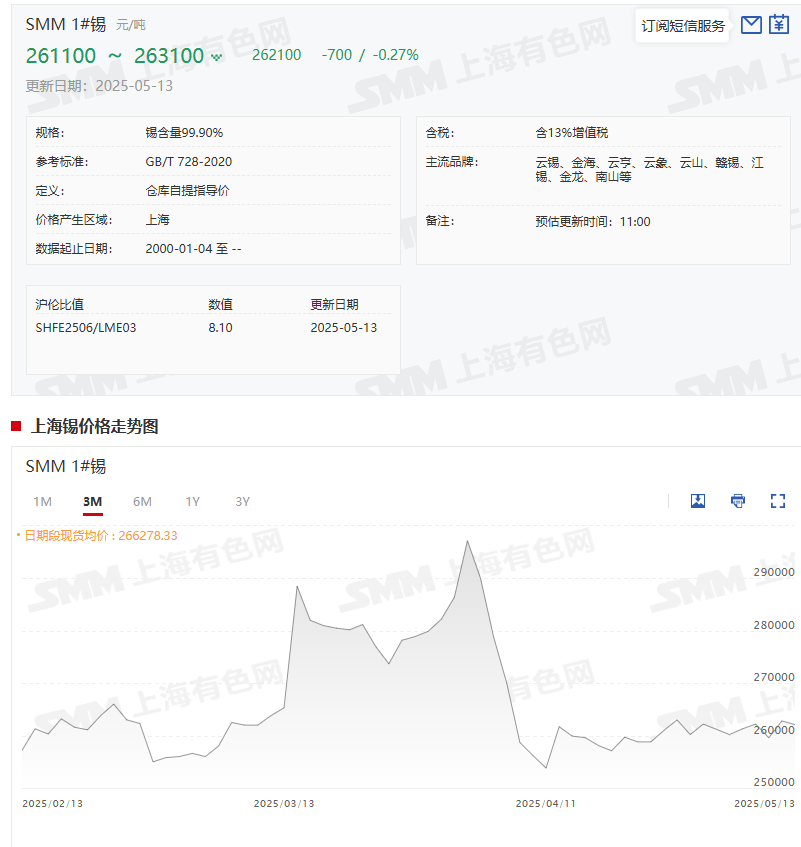Click the 数据起止日期： label

[x=73, y=248]
